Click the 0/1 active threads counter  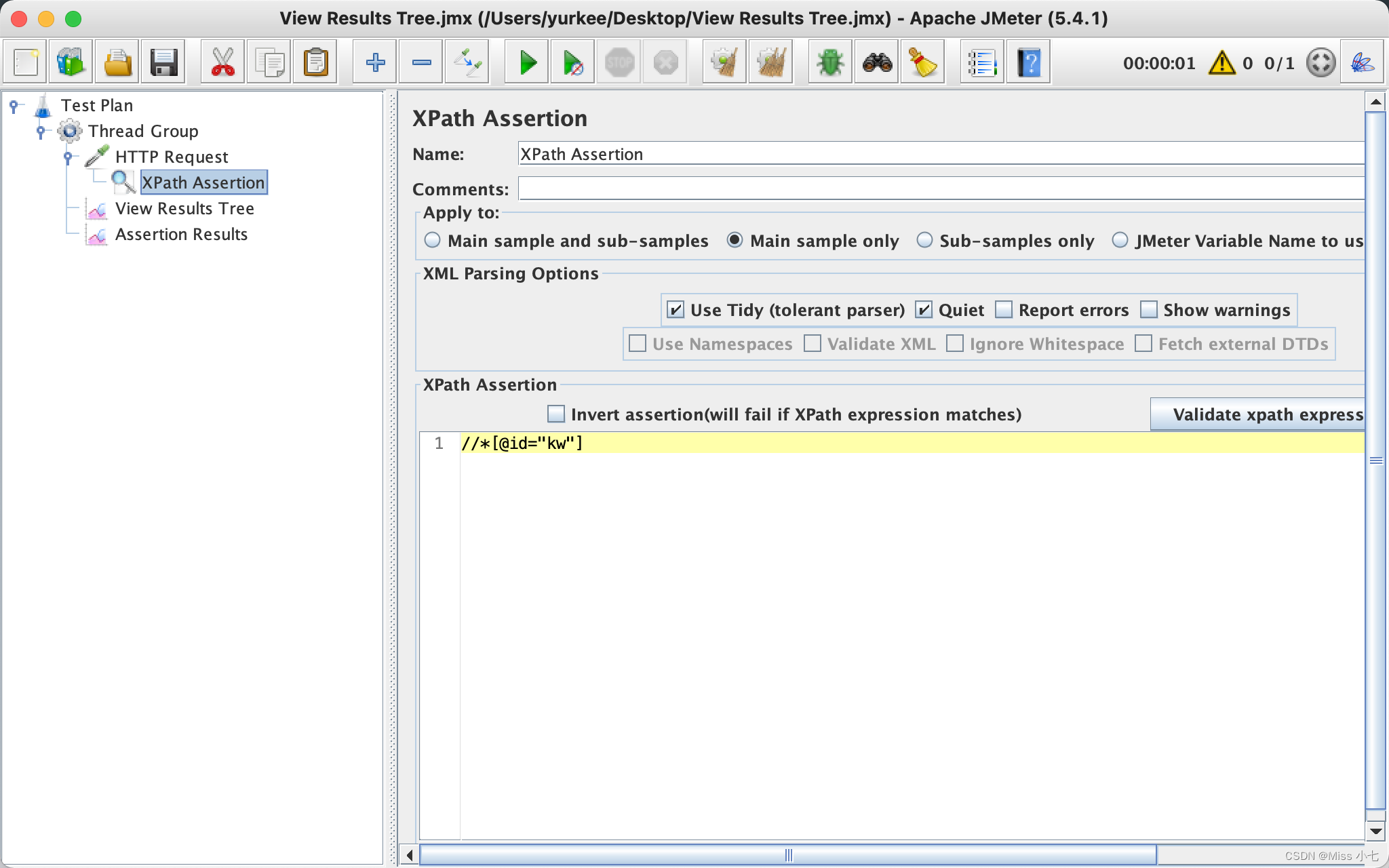[x=1279, y=63]
